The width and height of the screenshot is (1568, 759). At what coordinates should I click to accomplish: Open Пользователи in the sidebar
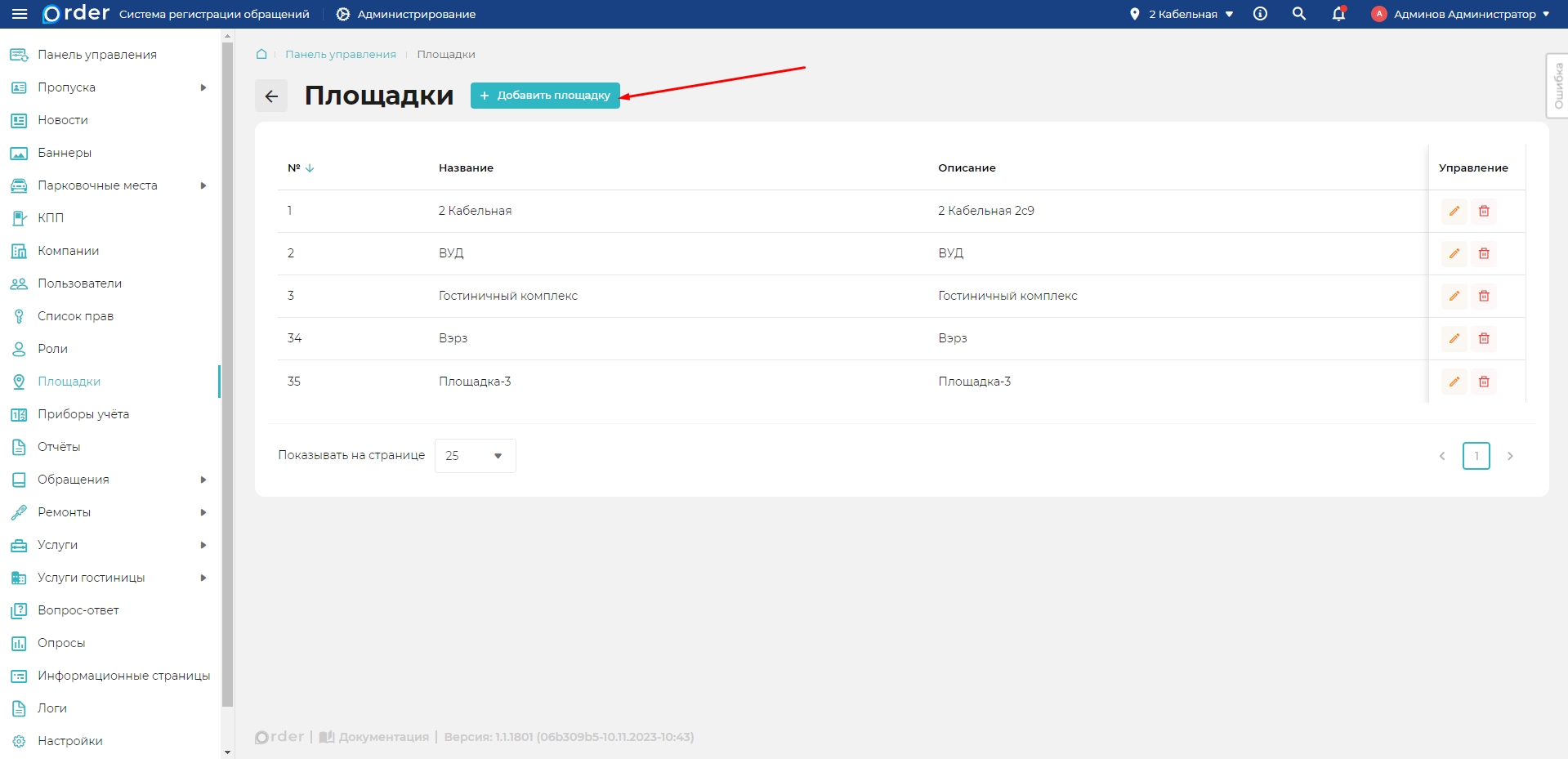coord(79,284)
